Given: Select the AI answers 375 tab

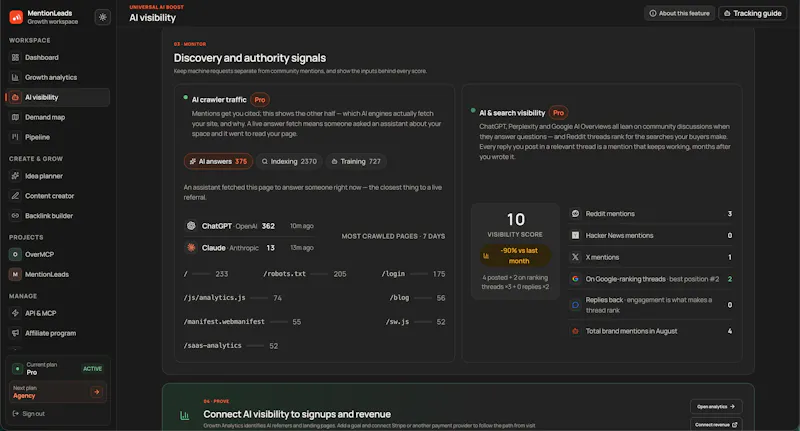Looking at the screenshot, I should coord(218,161).
